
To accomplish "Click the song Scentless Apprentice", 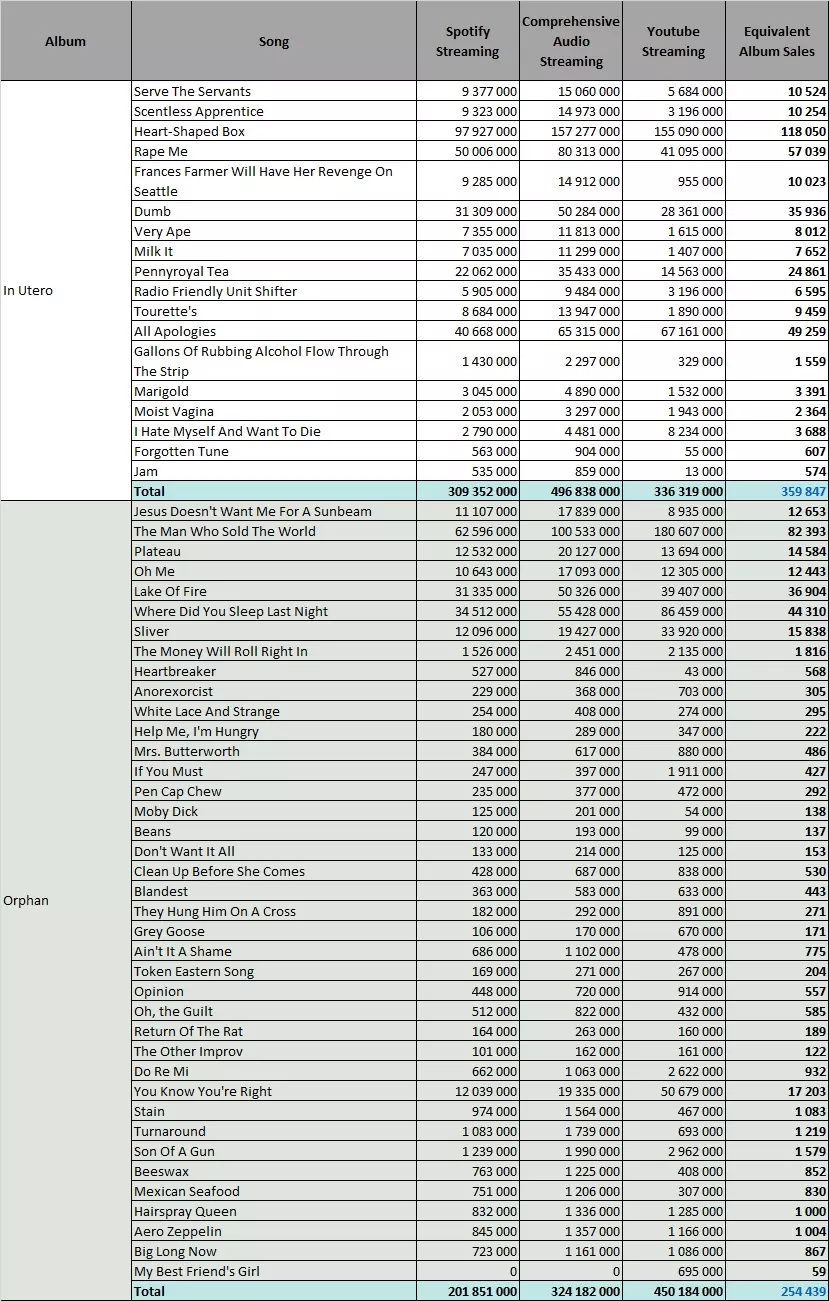I will point(274,111).
